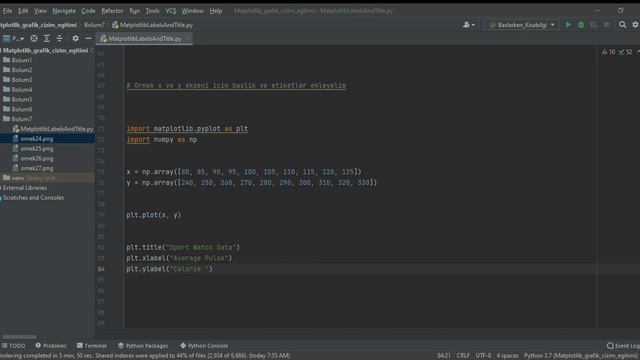Click the Stop run icon
640x360 pixels.
coord(607,25)
